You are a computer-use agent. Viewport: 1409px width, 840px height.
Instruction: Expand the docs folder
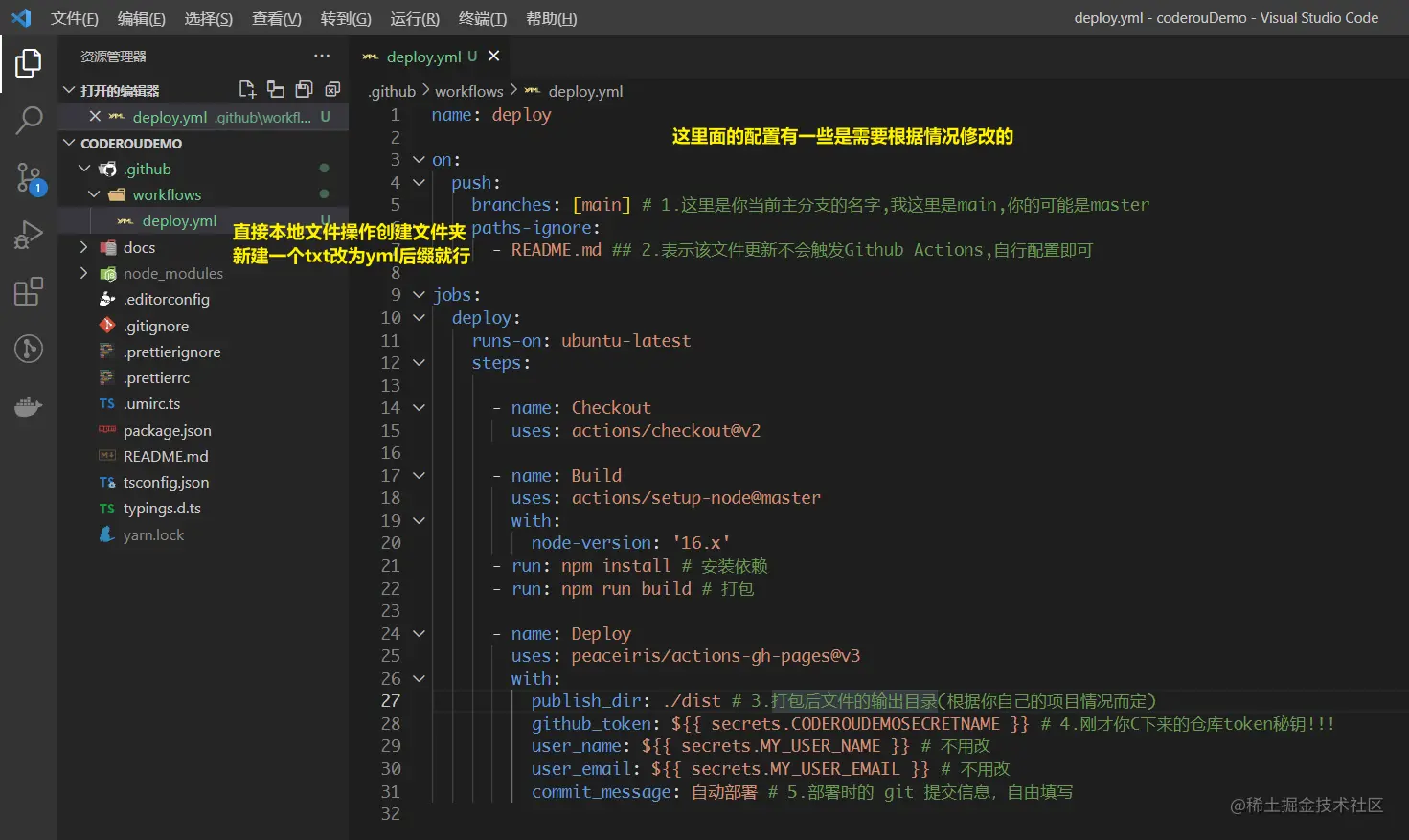click(x=84, y=247)
